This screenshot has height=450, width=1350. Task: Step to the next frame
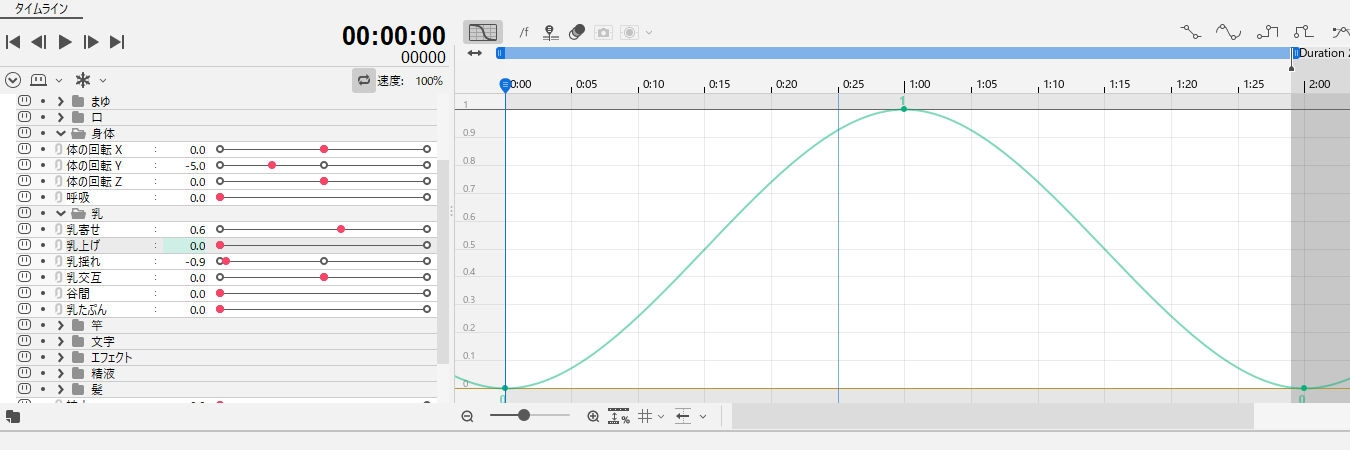(91, 42)
